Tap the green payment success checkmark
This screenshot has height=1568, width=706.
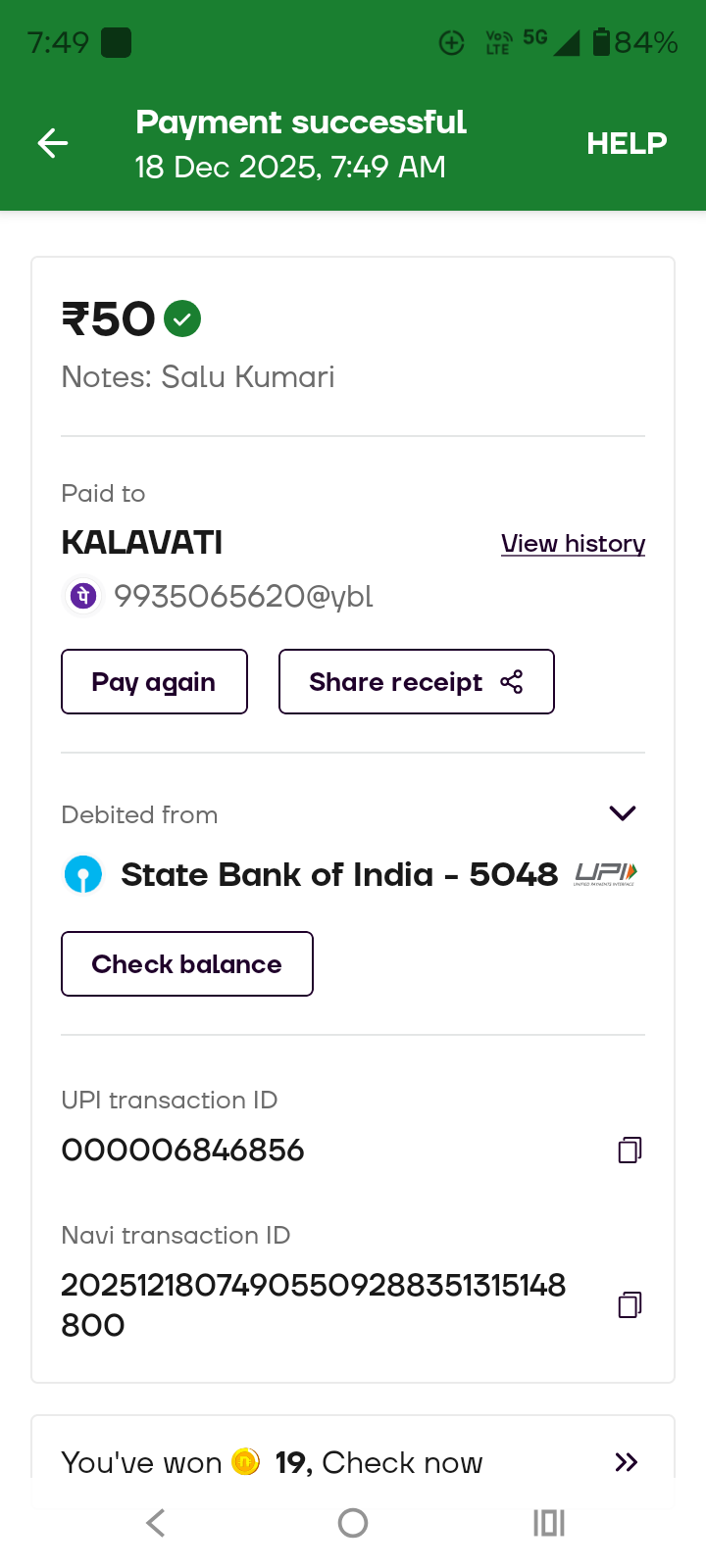(x=182, y=318)
